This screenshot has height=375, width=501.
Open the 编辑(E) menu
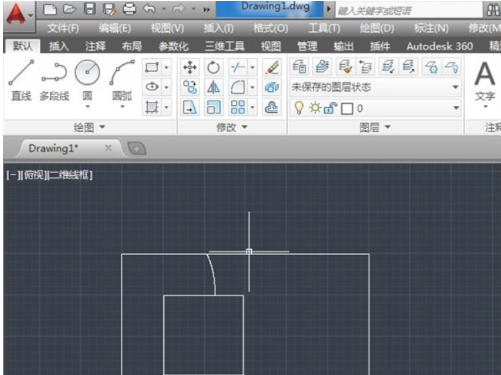115,29
